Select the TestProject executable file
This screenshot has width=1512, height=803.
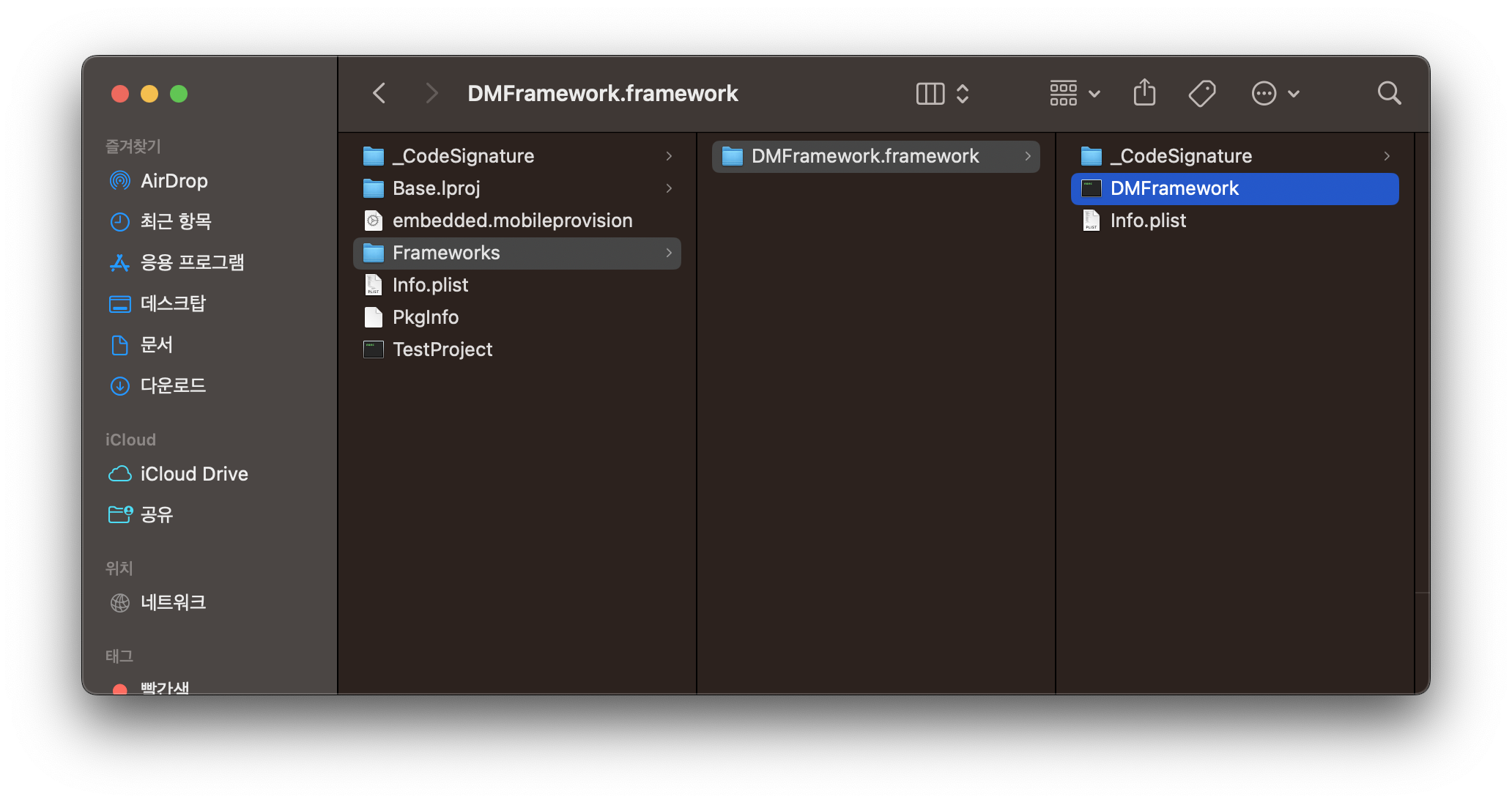coord(442,349)
